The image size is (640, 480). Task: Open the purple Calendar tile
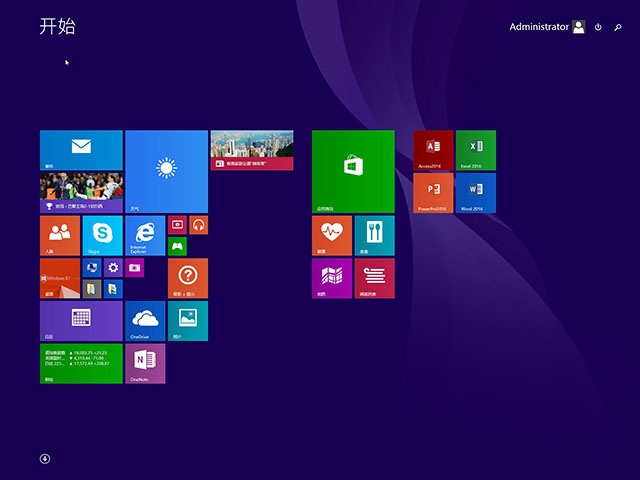point(81,321)
